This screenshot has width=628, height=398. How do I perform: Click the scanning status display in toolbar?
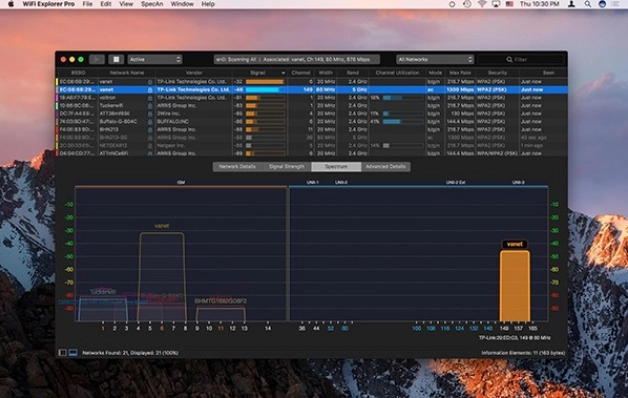coord(297,59)
